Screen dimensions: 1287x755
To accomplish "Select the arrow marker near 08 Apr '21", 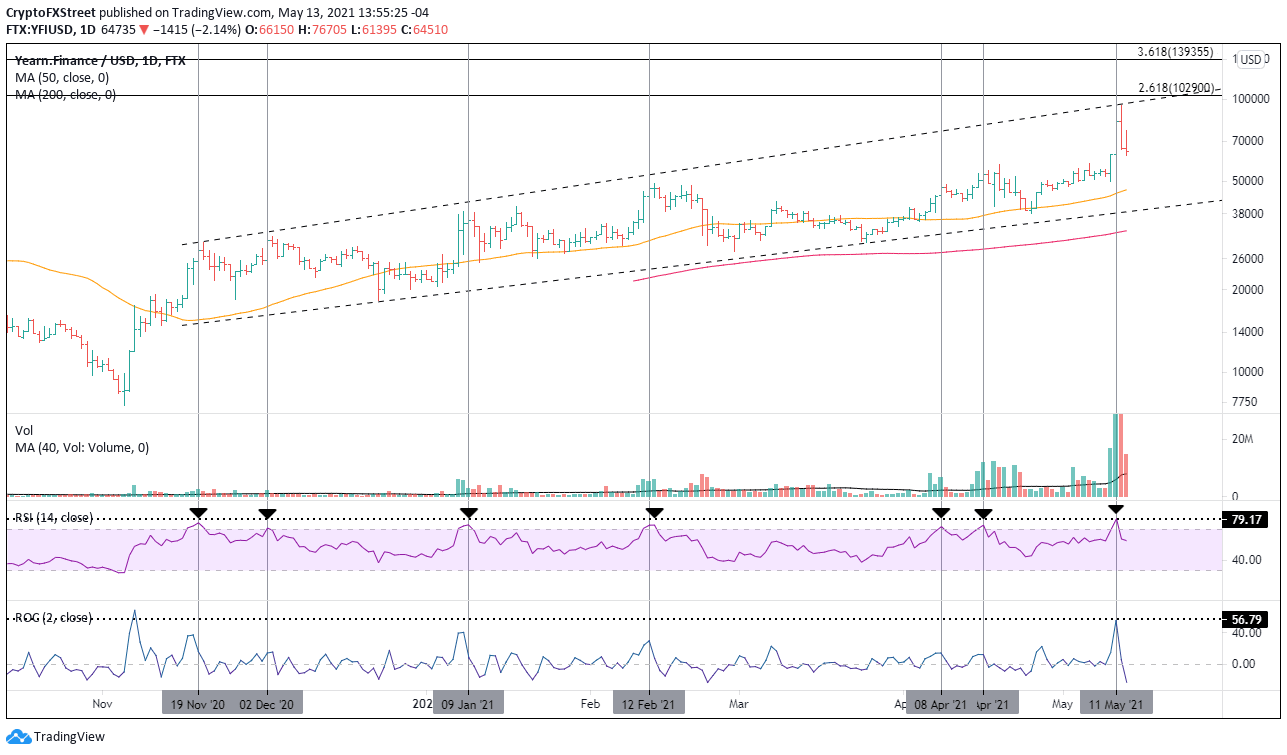I will (x=941, y=513).
